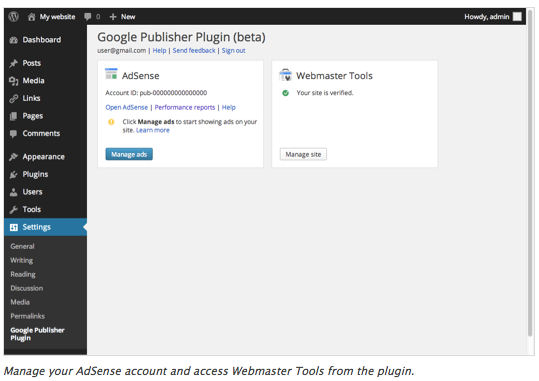Click the Send feedback link
This screenshot has width=539, height=381.
pyautogui.click(x=194, y=51)
